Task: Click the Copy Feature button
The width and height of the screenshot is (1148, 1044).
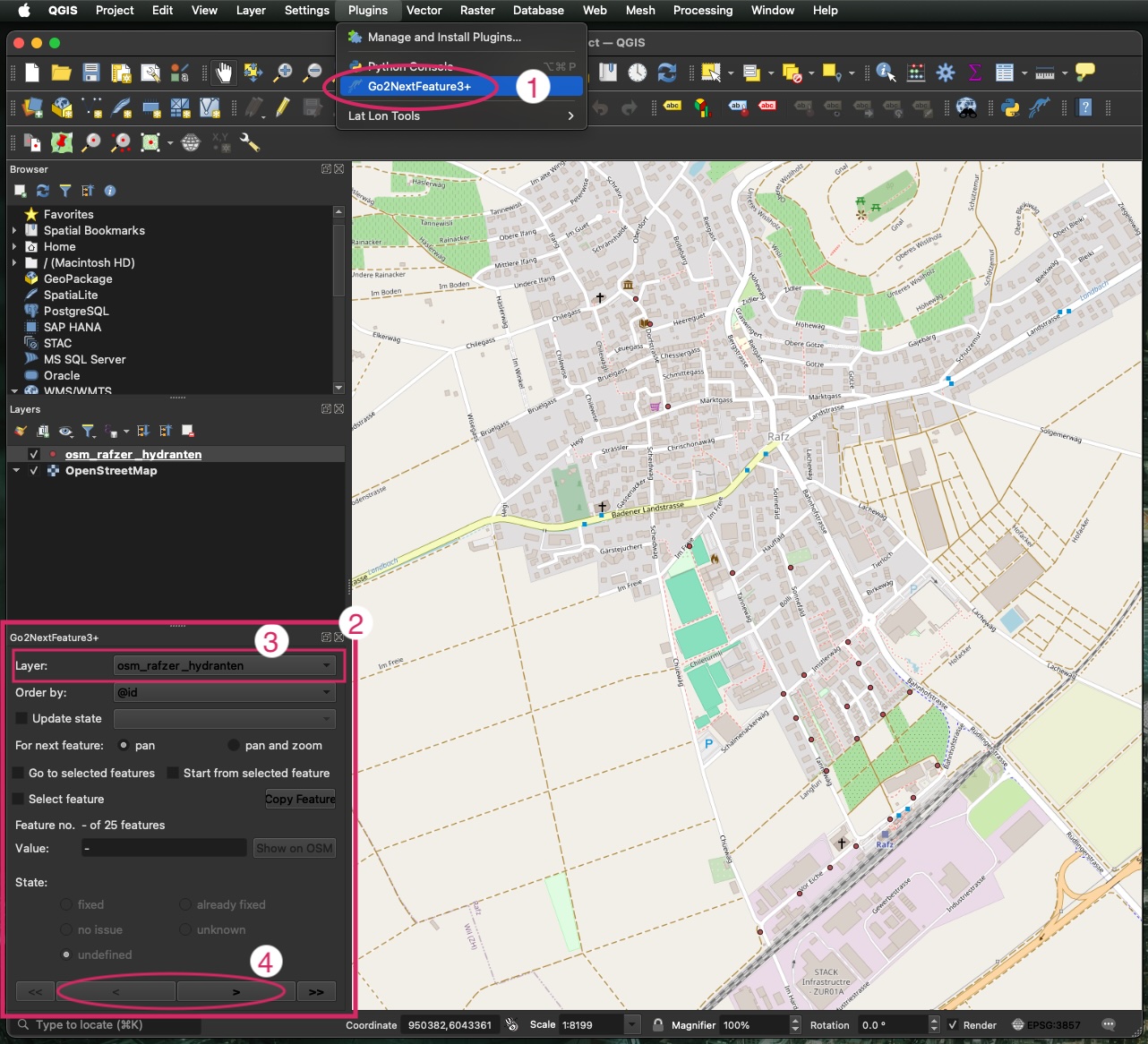Action: tap(300, 799)
